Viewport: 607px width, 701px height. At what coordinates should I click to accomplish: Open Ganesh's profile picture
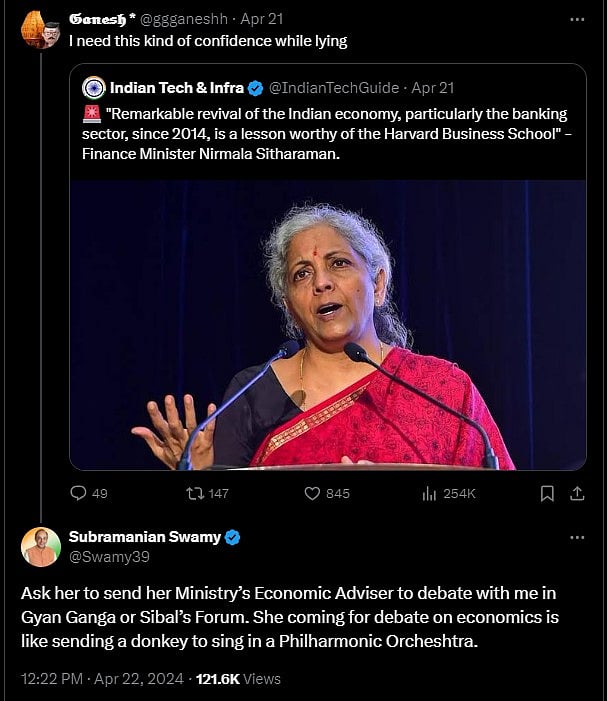(40, 29)
